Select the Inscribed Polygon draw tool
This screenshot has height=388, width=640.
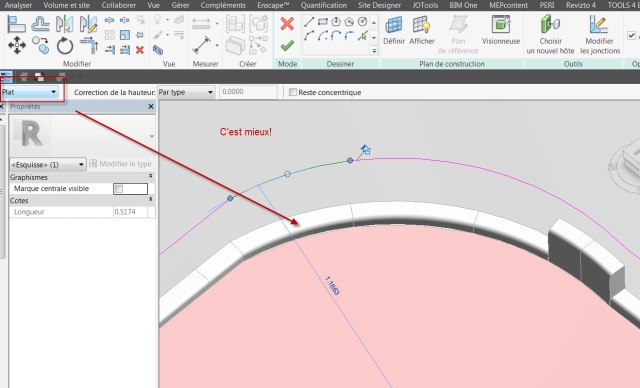tap(336, 22)
